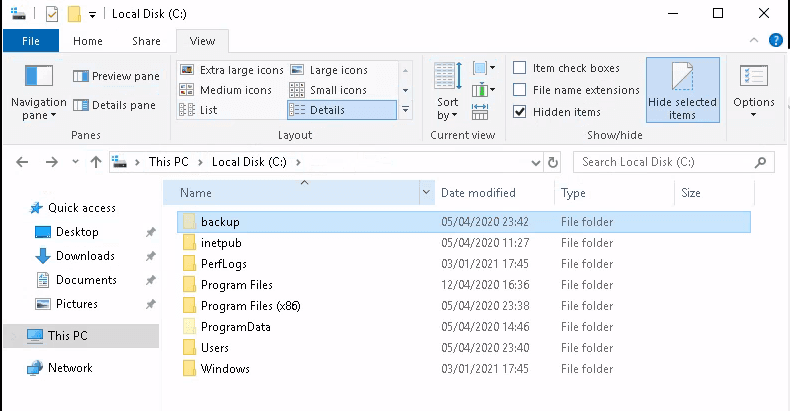
Task: Open Desktop in the navigation pane
Action: [67, 232]
